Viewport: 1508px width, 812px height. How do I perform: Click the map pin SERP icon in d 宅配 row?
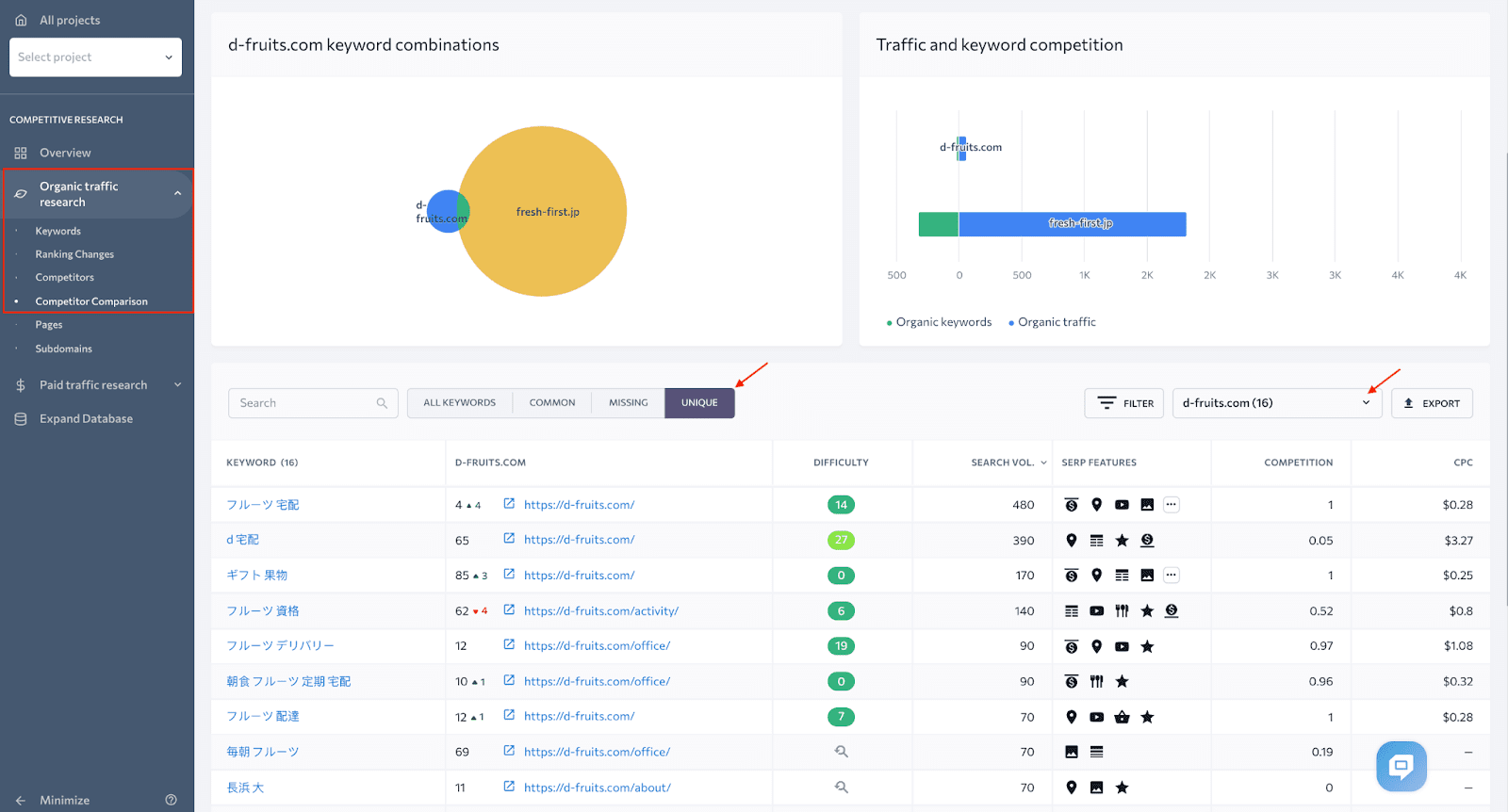click(1072, 541)
